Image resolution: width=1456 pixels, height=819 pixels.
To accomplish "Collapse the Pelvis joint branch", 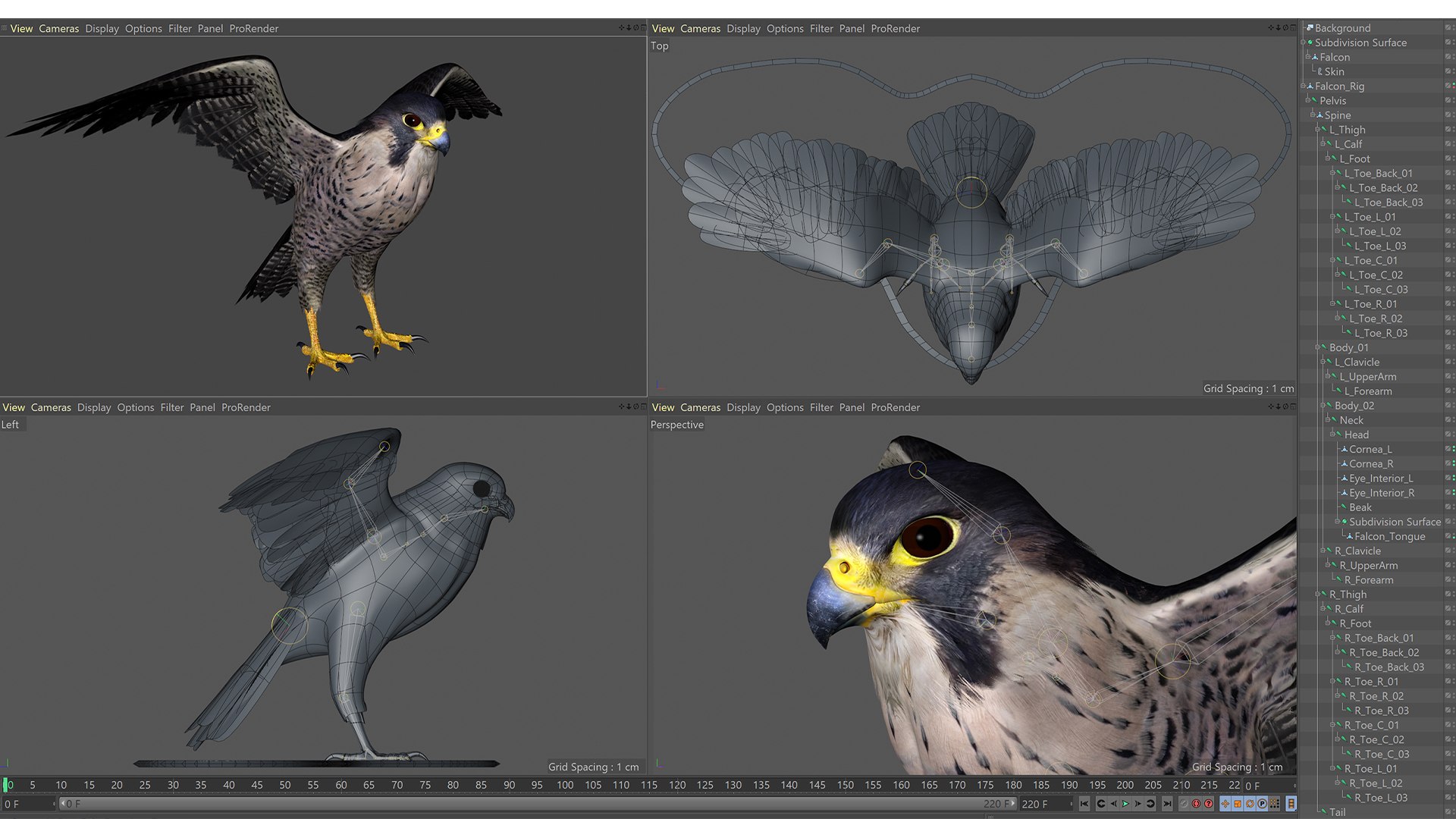I will point(1308,100).
